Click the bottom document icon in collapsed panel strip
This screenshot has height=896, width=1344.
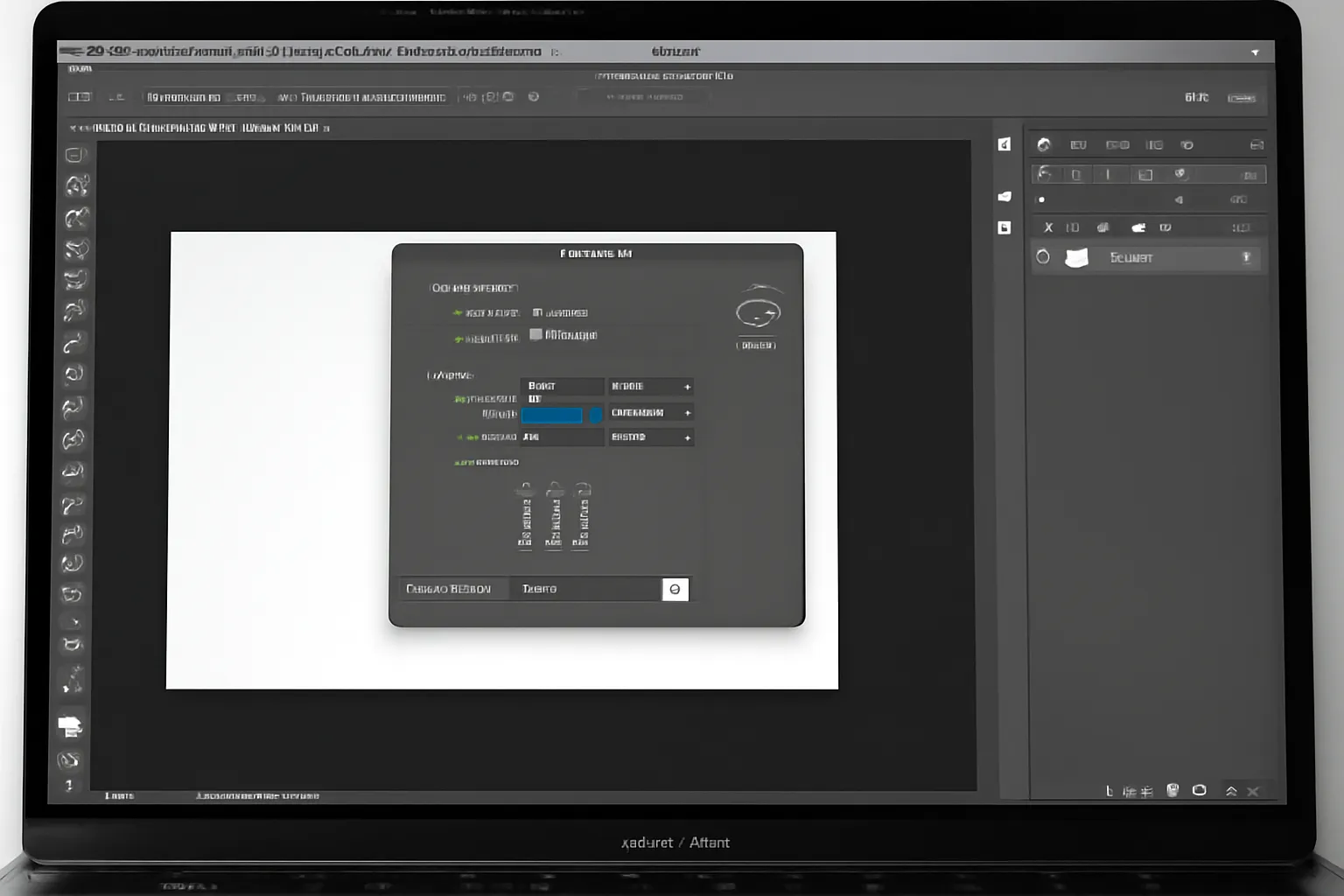point(1004,227)
